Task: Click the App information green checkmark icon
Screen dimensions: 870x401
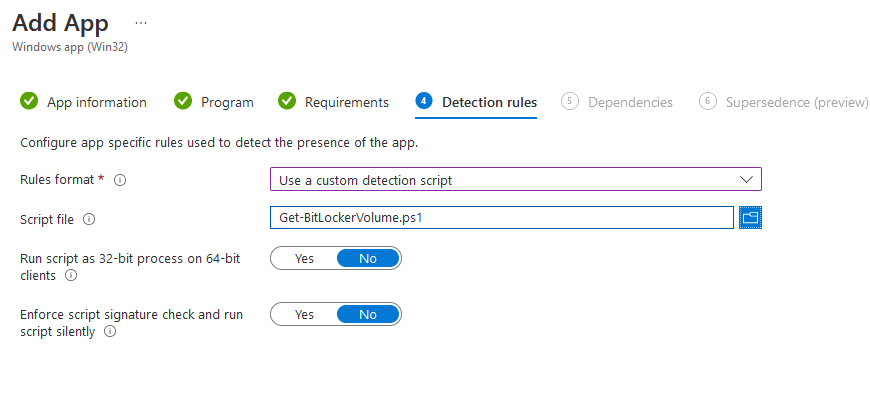Action: pyautogui.click(x=29, y=101)
